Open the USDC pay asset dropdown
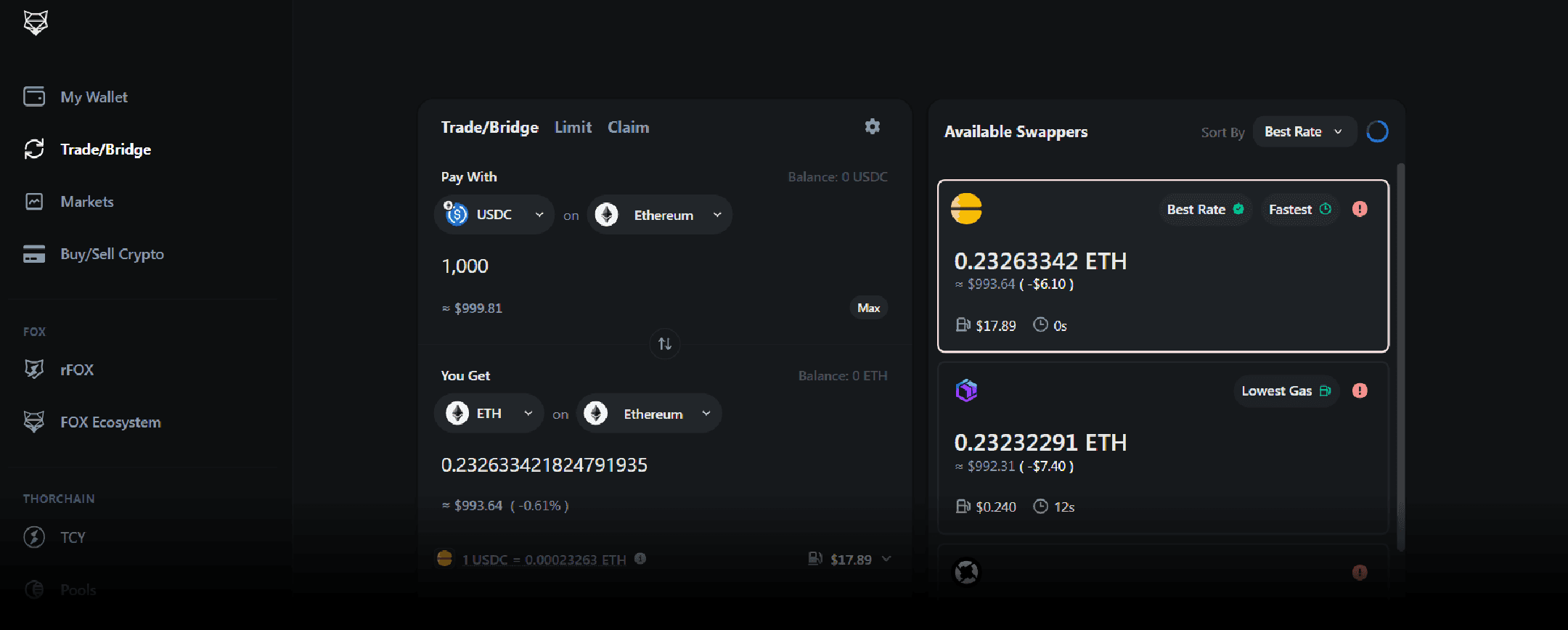 (494, 215)
